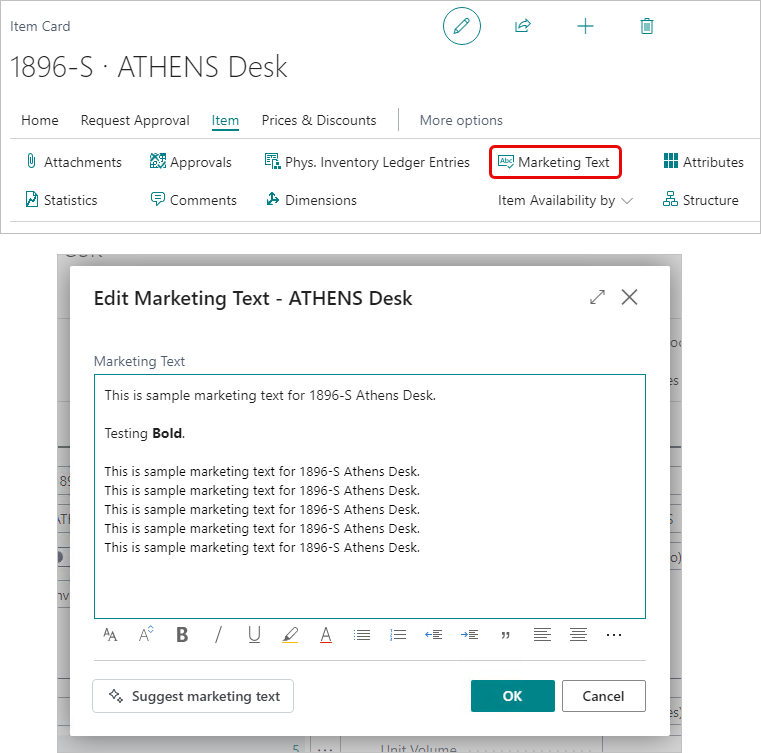This screenshot has width=761, height=753.
Task: Insert numbered list
Action: click(x=398, y=635)
